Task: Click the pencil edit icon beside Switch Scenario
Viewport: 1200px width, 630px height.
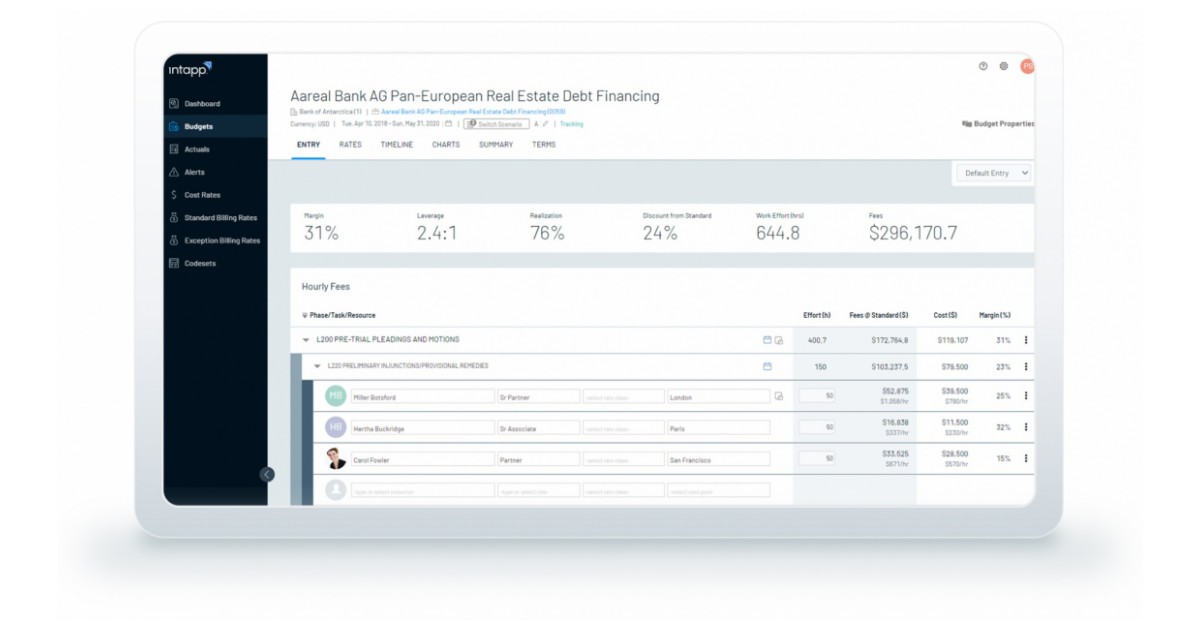Action: coord(545,124)
